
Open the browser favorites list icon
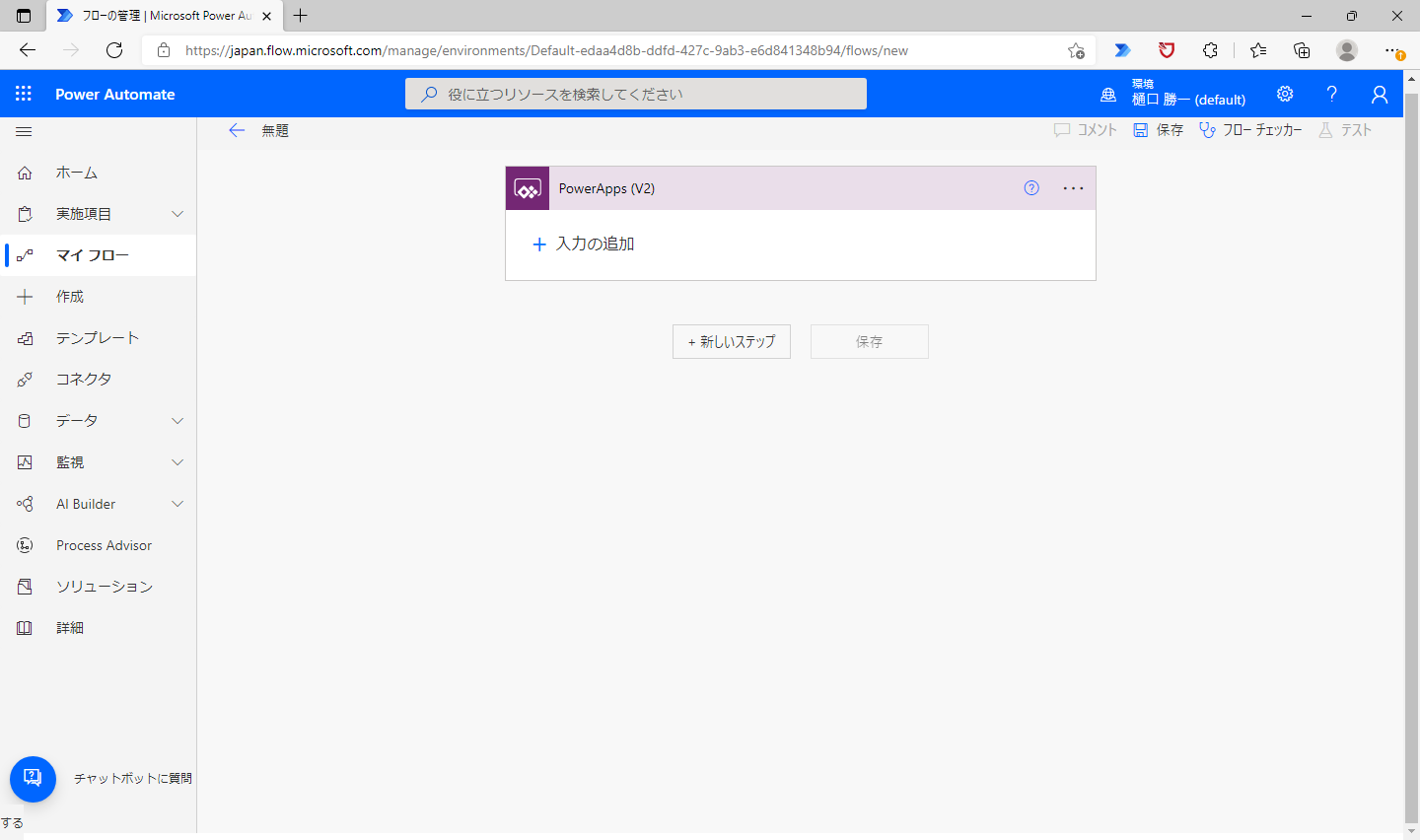1258,50
